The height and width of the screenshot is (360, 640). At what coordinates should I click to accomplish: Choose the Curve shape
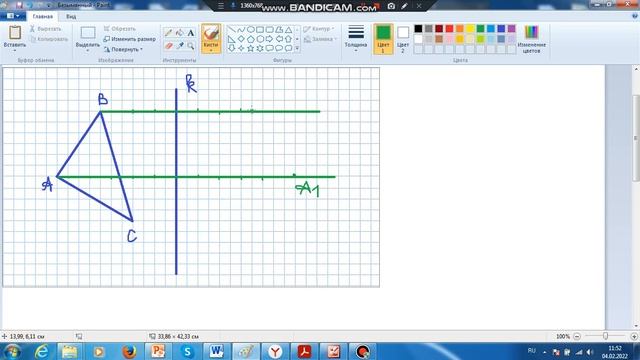click(241, 30)
